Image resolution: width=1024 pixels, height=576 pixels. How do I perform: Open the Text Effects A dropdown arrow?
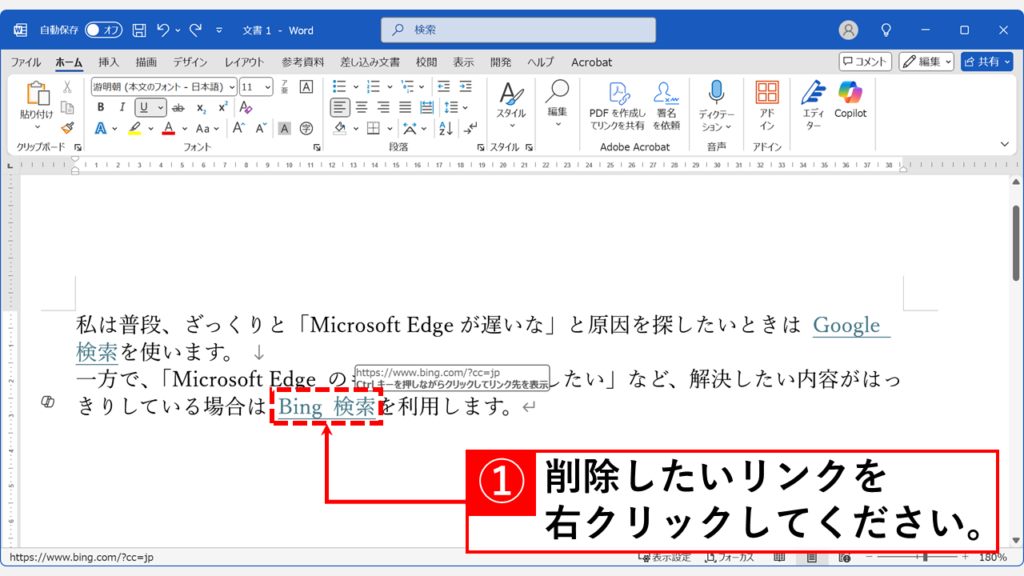pos(115,129)
